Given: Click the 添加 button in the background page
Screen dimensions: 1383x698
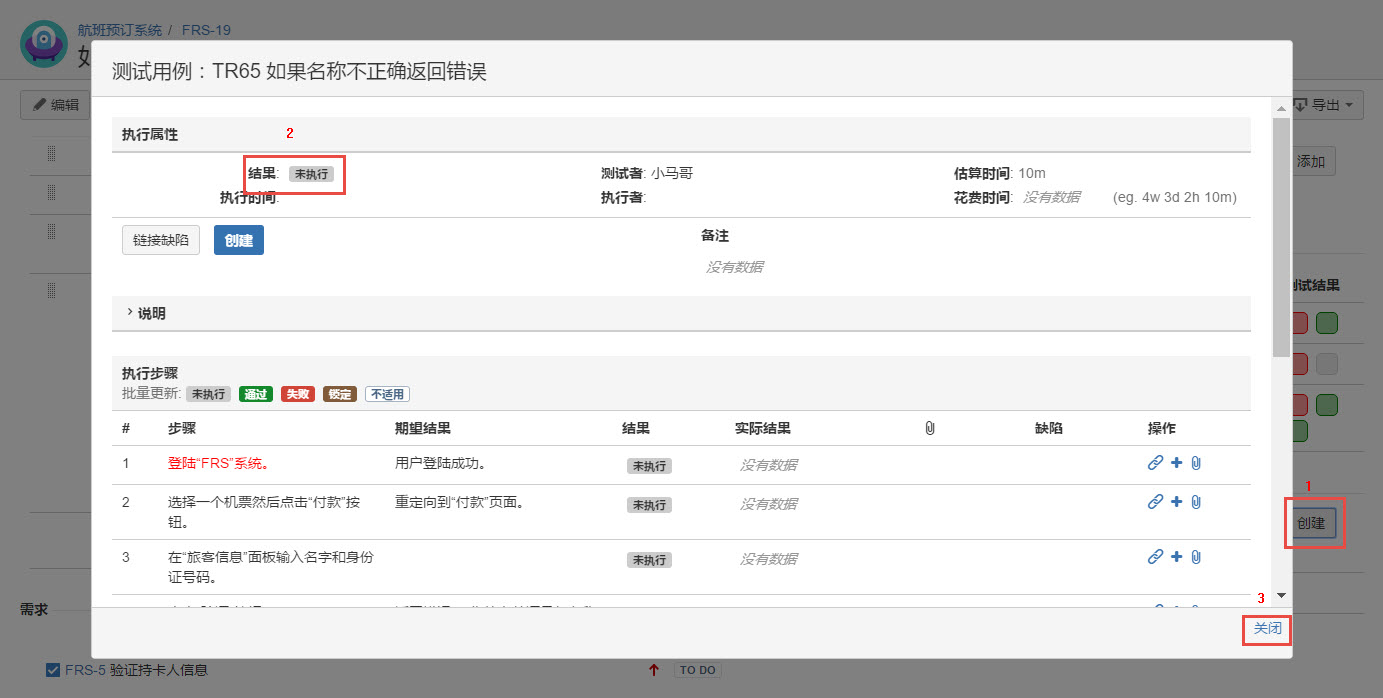Looking at the screenshot, I should click(1312, 161).
